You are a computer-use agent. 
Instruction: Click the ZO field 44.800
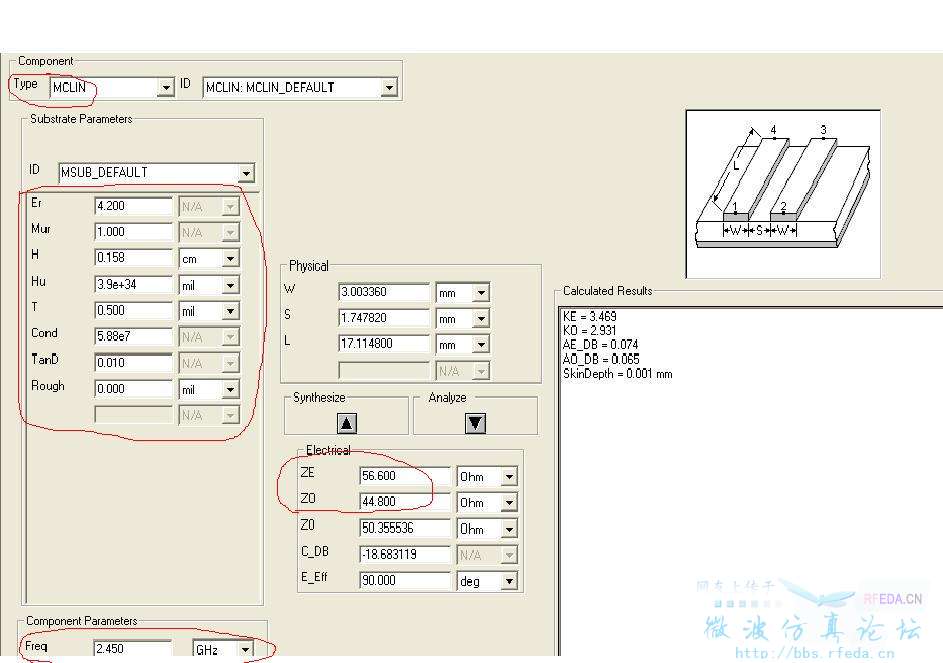(405, 502)
